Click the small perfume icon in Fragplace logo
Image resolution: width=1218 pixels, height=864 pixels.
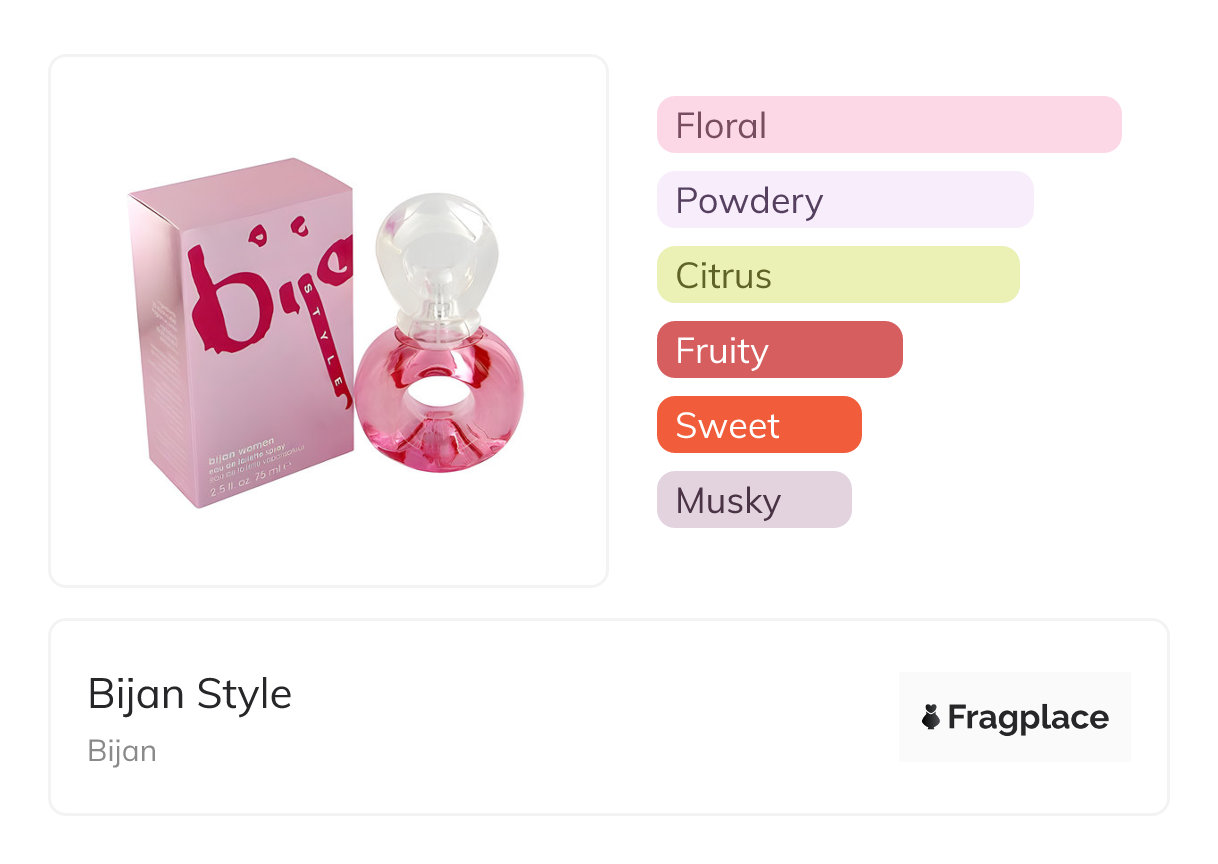pyautogui.click(x=931, y=717)
